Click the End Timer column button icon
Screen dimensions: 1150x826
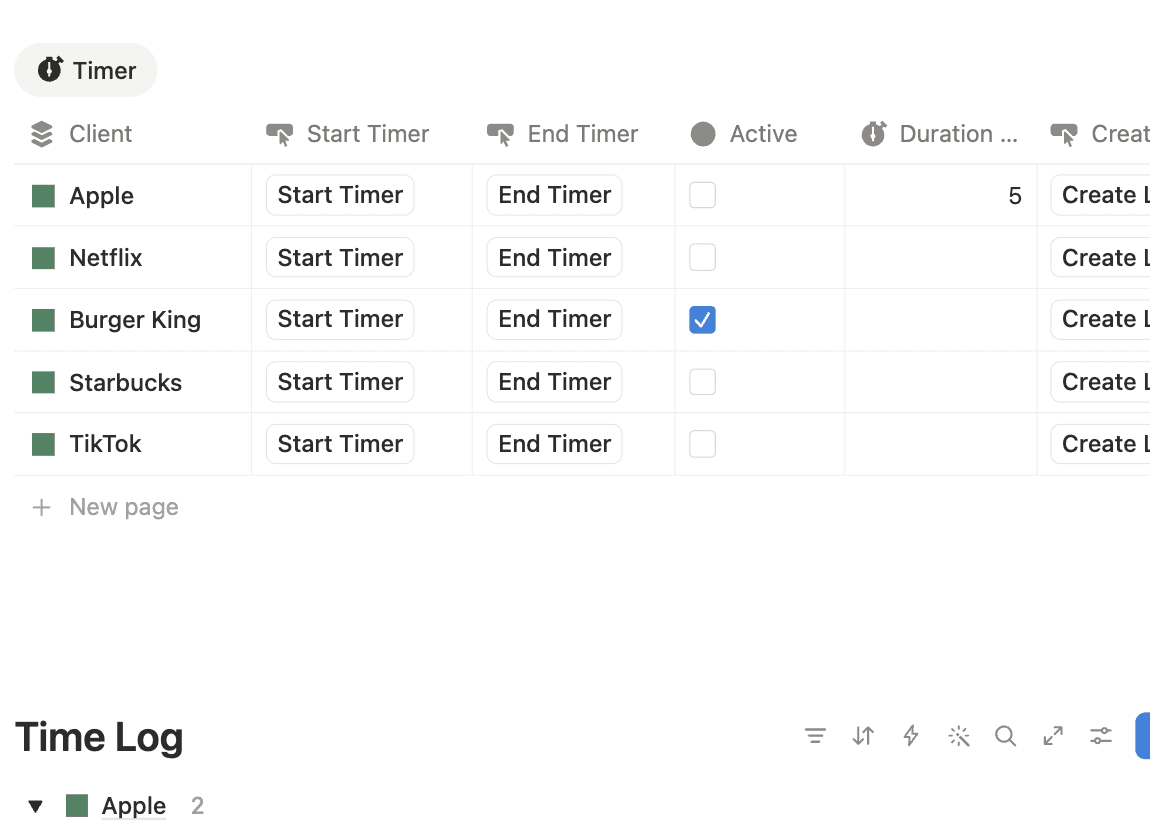[x=500, y=134]
